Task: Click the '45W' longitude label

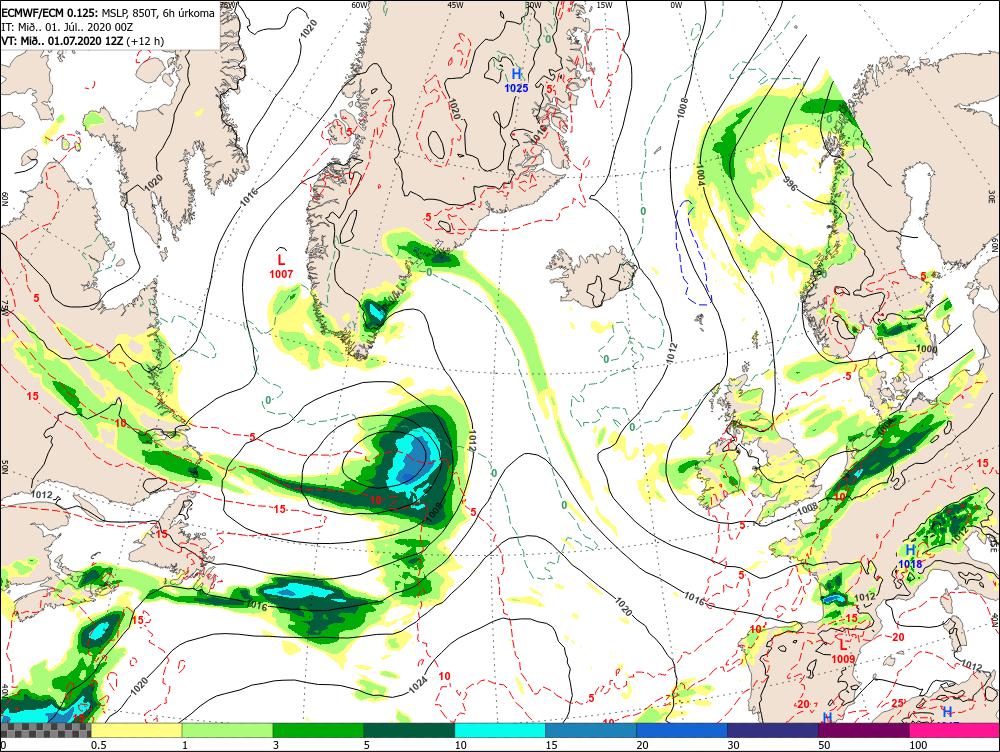Action: click(x=455, y=4)
